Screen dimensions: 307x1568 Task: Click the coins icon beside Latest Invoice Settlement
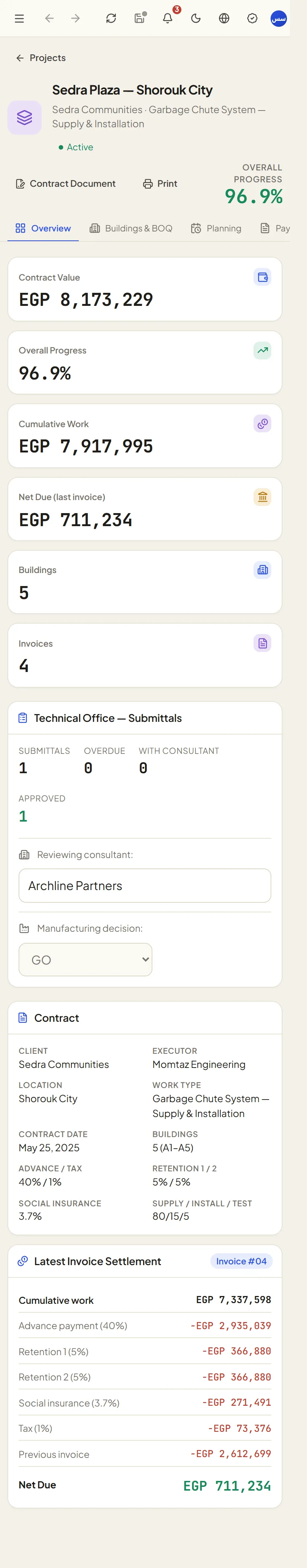click(23, 1261)
